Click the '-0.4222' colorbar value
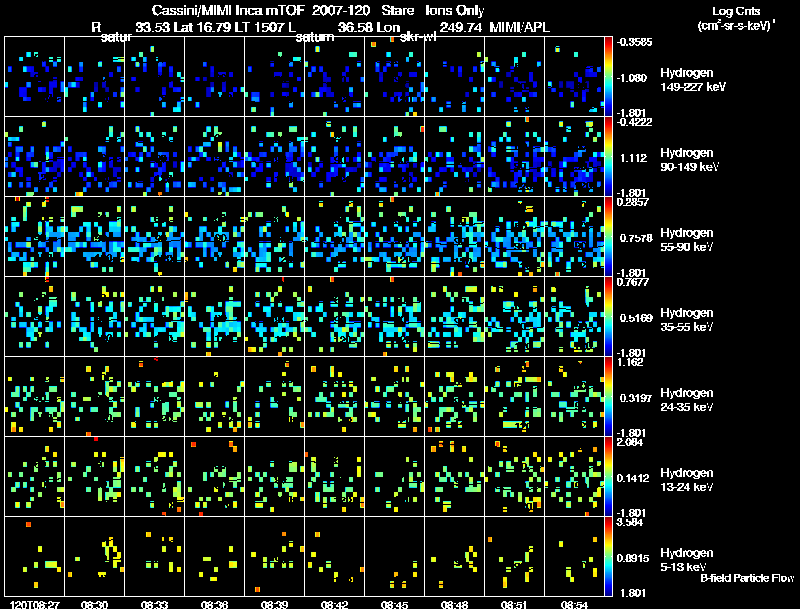 tap(634, 122)
